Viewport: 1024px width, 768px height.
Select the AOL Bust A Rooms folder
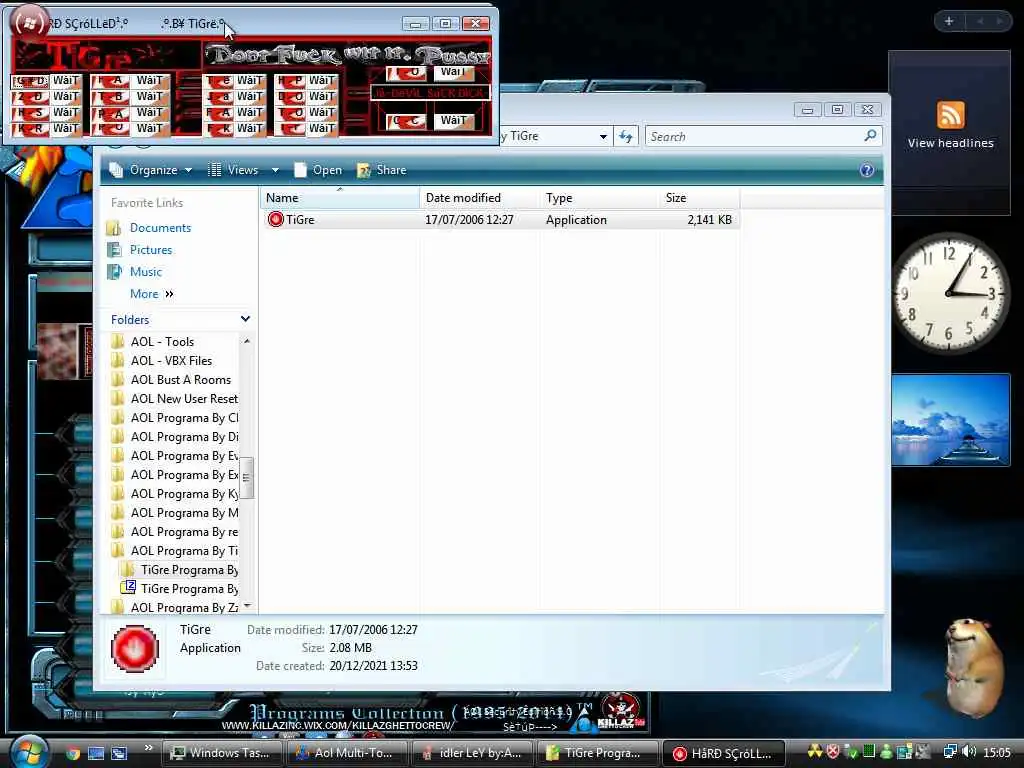(x=181, y=379)
